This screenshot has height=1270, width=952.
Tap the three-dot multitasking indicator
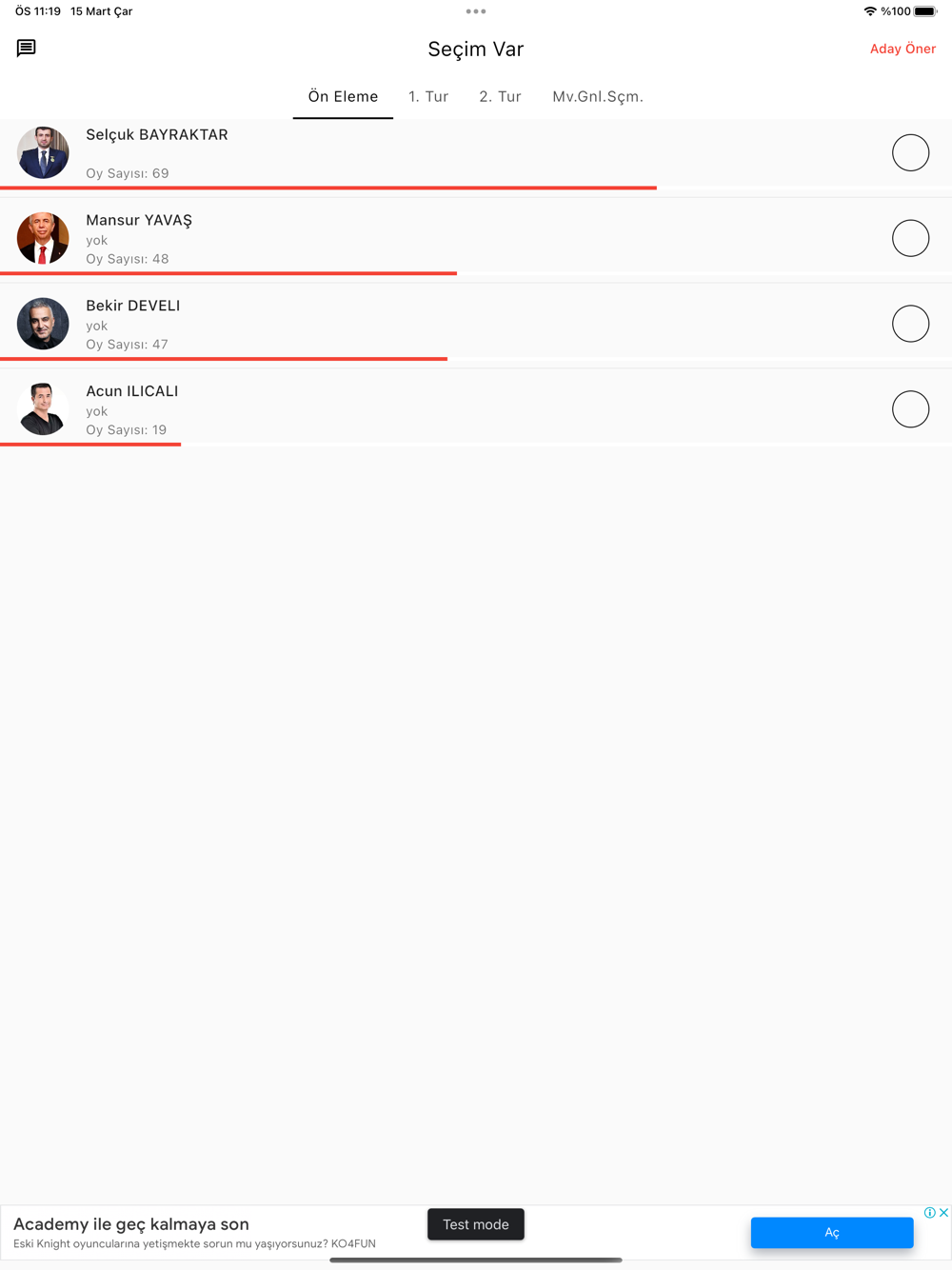476,11
